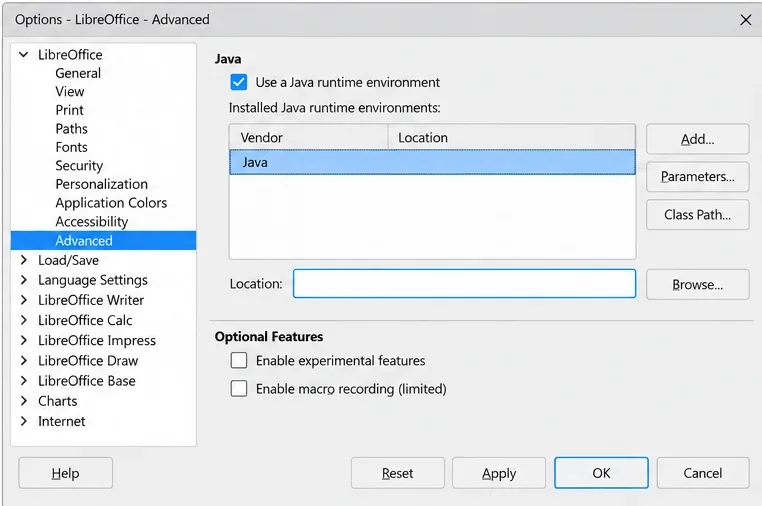
Task: Click the Internet label in tree
Action: click(62, 421)
